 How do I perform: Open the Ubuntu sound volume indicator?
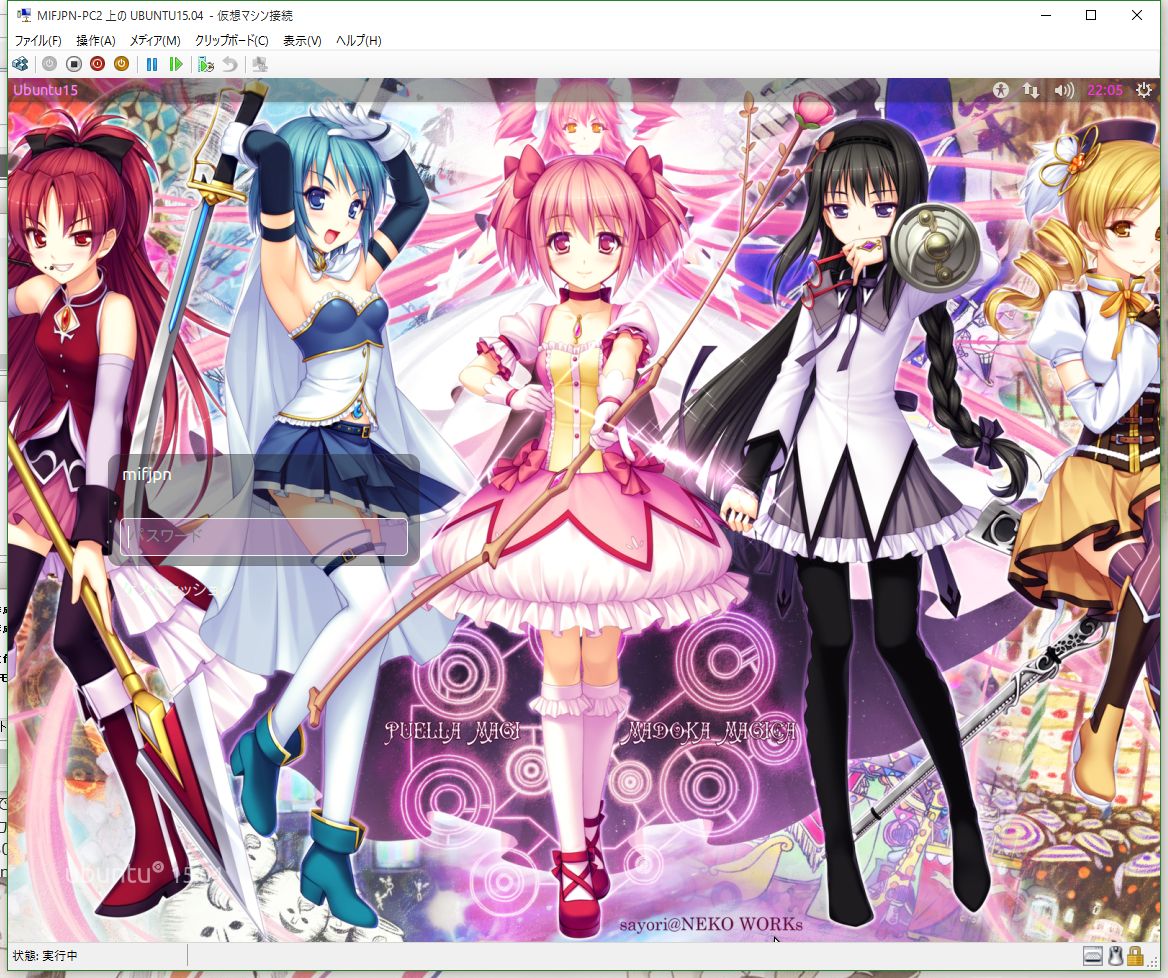click(1064, 90)
